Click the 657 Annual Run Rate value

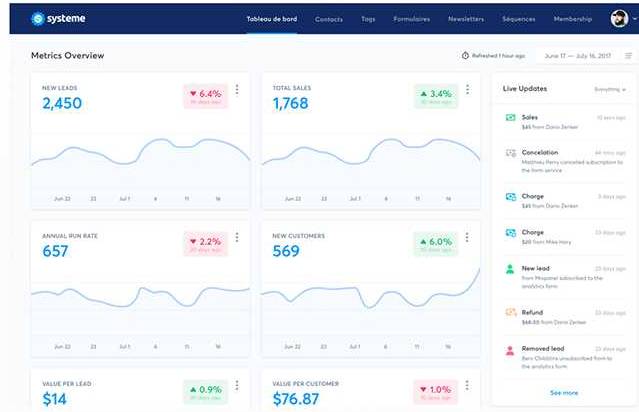click(55, 251)
